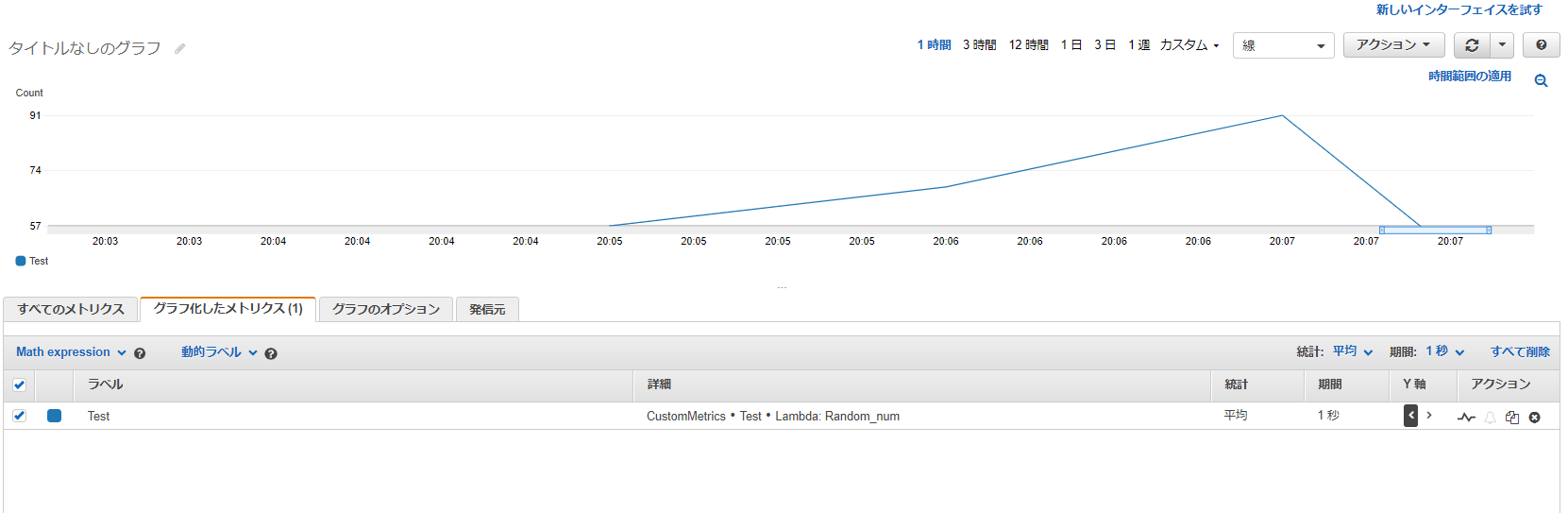This screenshot has height=513, width=1568.
Task: Select the 12 時間 time range
Action: 1029,45
